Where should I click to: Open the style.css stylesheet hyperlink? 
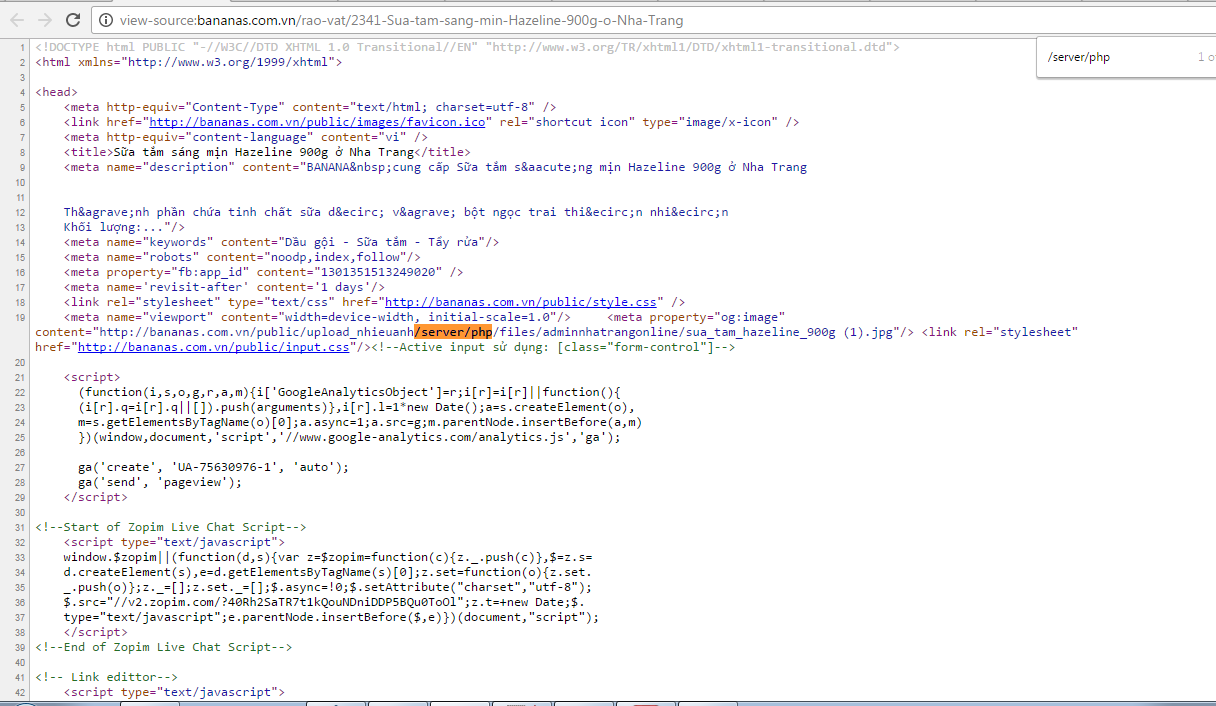coord(522,301)
